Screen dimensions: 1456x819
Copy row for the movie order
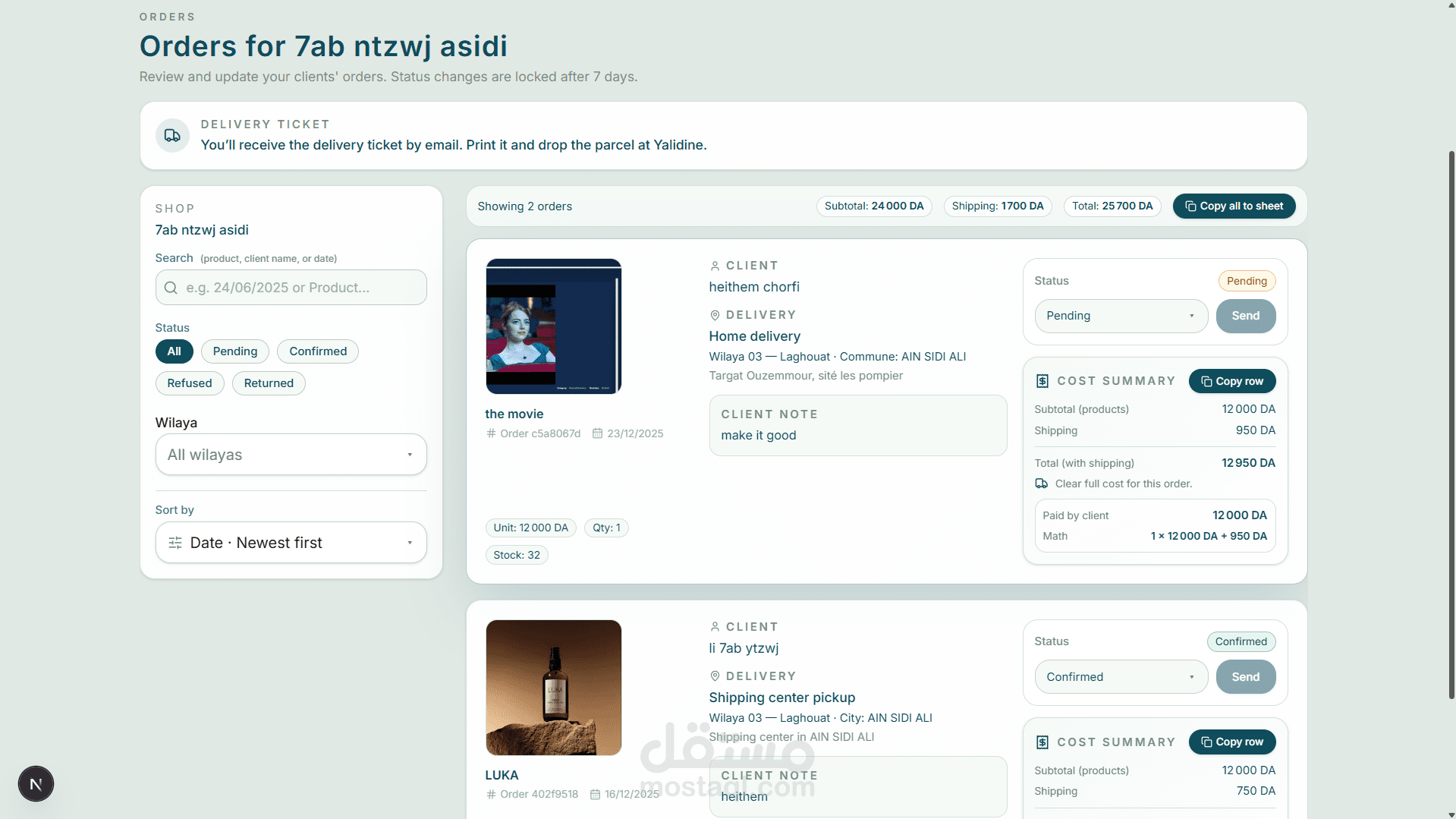[1232, 381]
